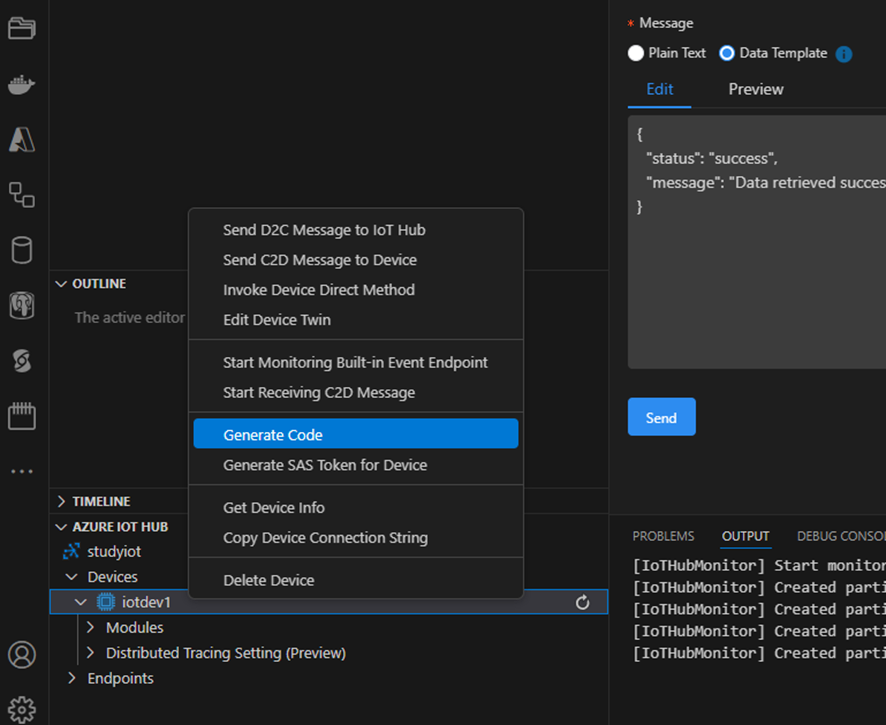886x725 pixels.
Task: Switch to the Preview tab
Action: point(755,89)
